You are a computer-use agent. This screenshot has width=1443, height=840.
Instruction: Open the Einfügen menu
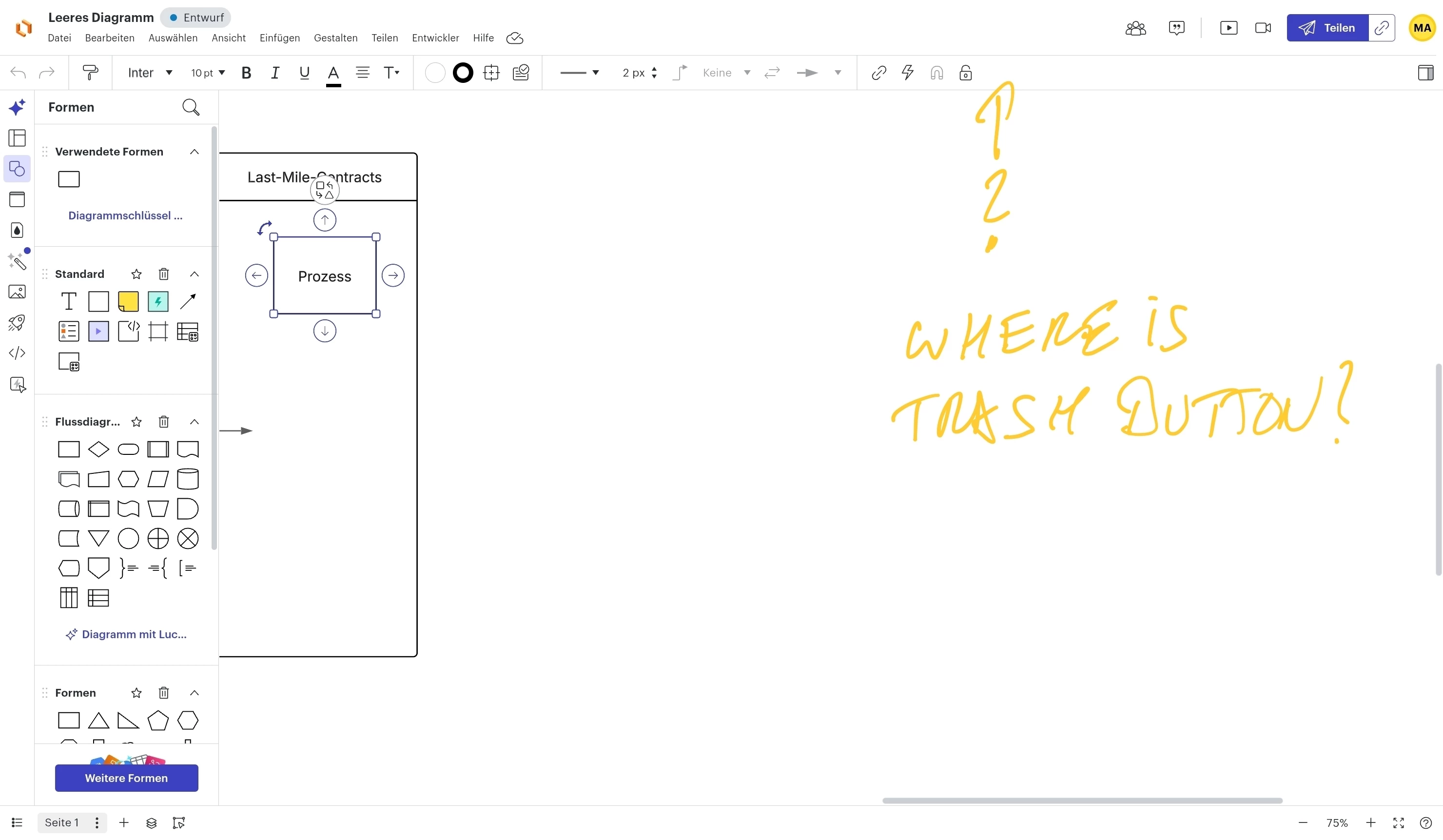tap(279, 38)
